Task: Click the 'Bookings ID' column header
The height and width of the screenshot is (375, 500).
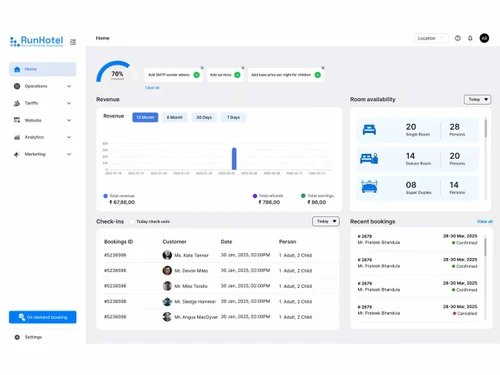Action: click(118, 242)
